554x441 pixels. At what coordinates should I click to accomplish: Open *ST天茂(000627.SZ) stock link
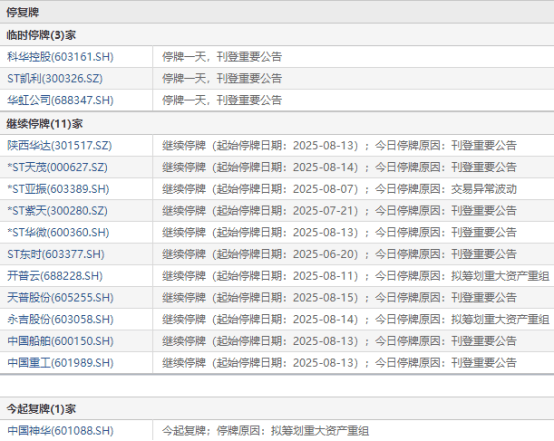(57, 167)
